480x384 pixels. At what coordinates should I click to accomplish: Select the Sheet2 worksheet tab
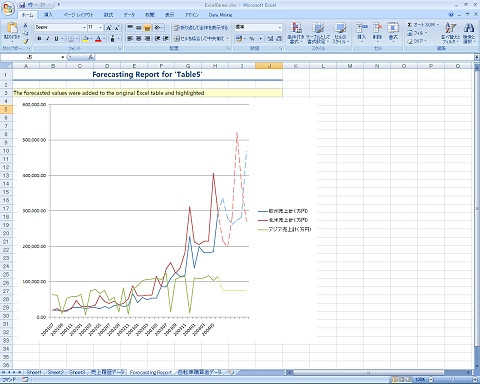(x=55, y=372)
